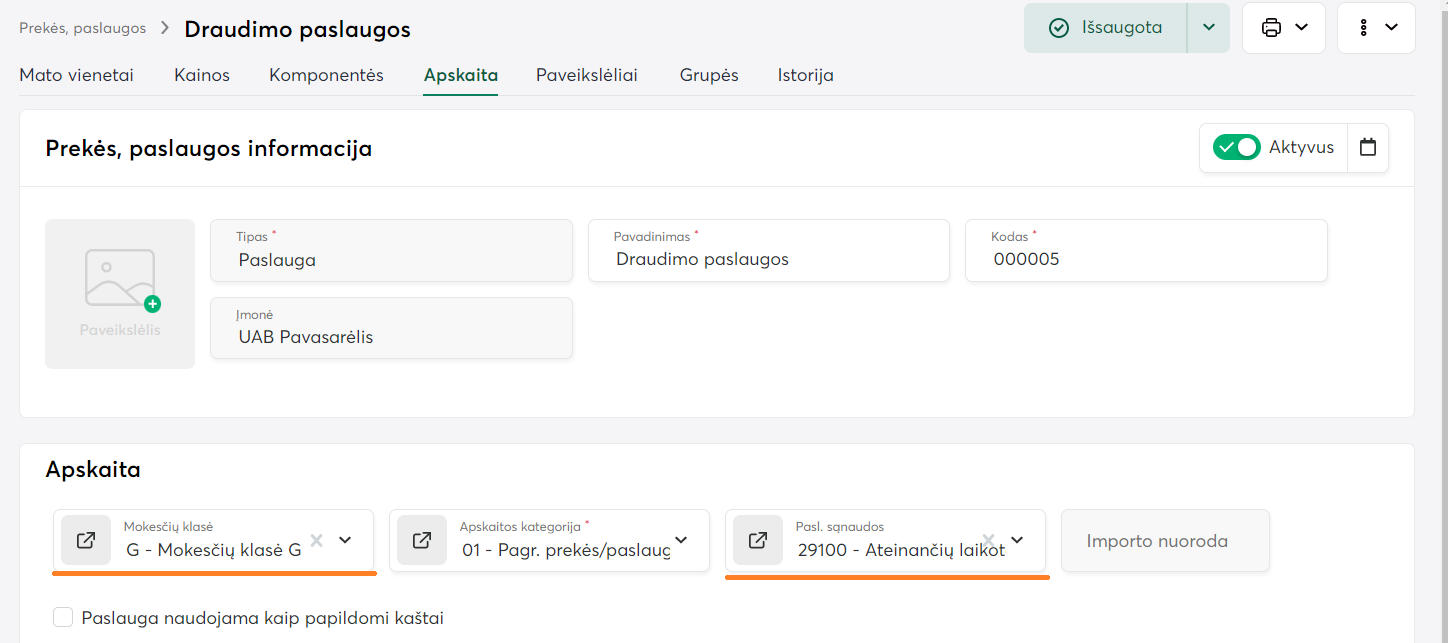Click the calendar icon beside Aktyvus

(1368, 147)
